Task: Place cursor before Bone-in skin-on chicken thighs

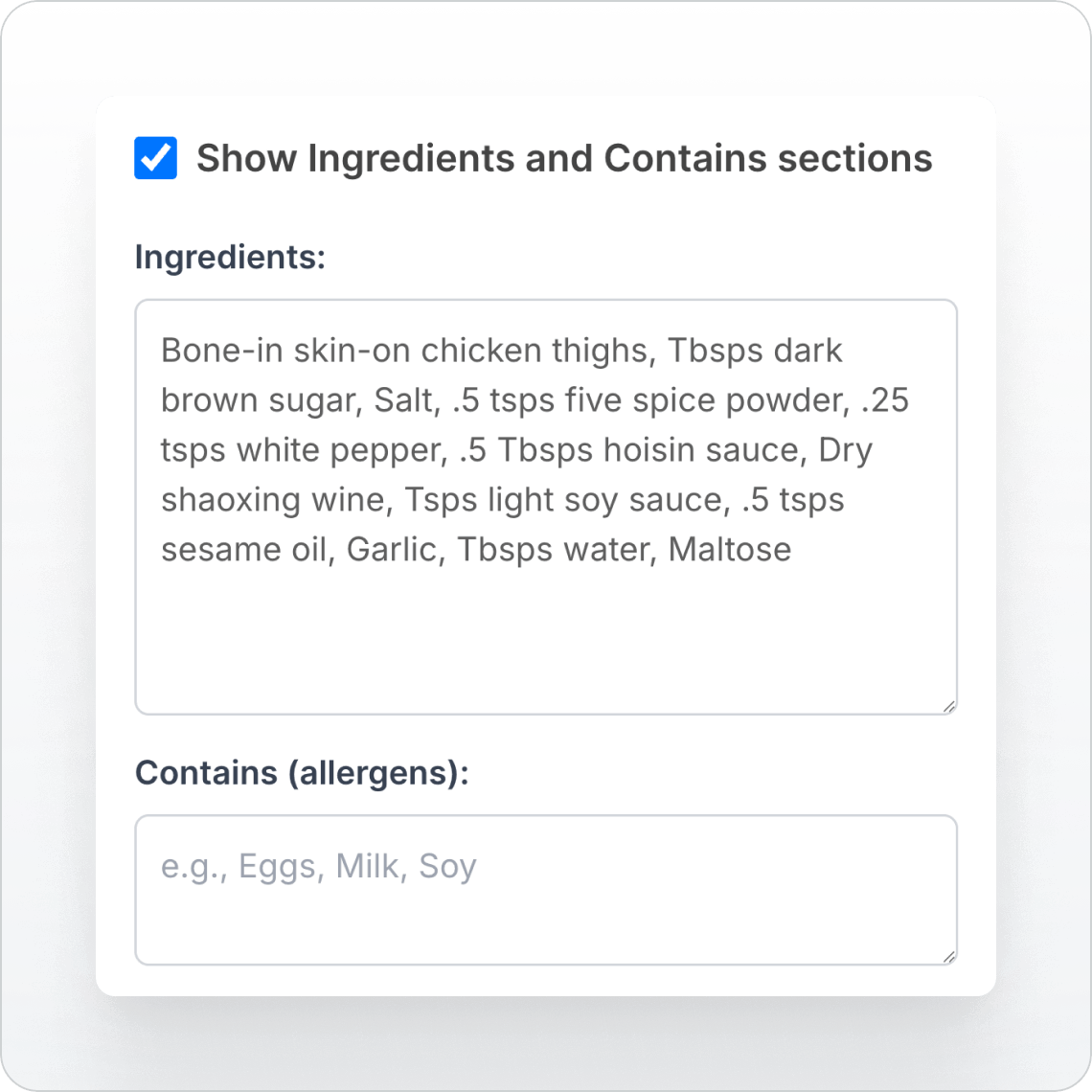Action: [x=163, y=350]
